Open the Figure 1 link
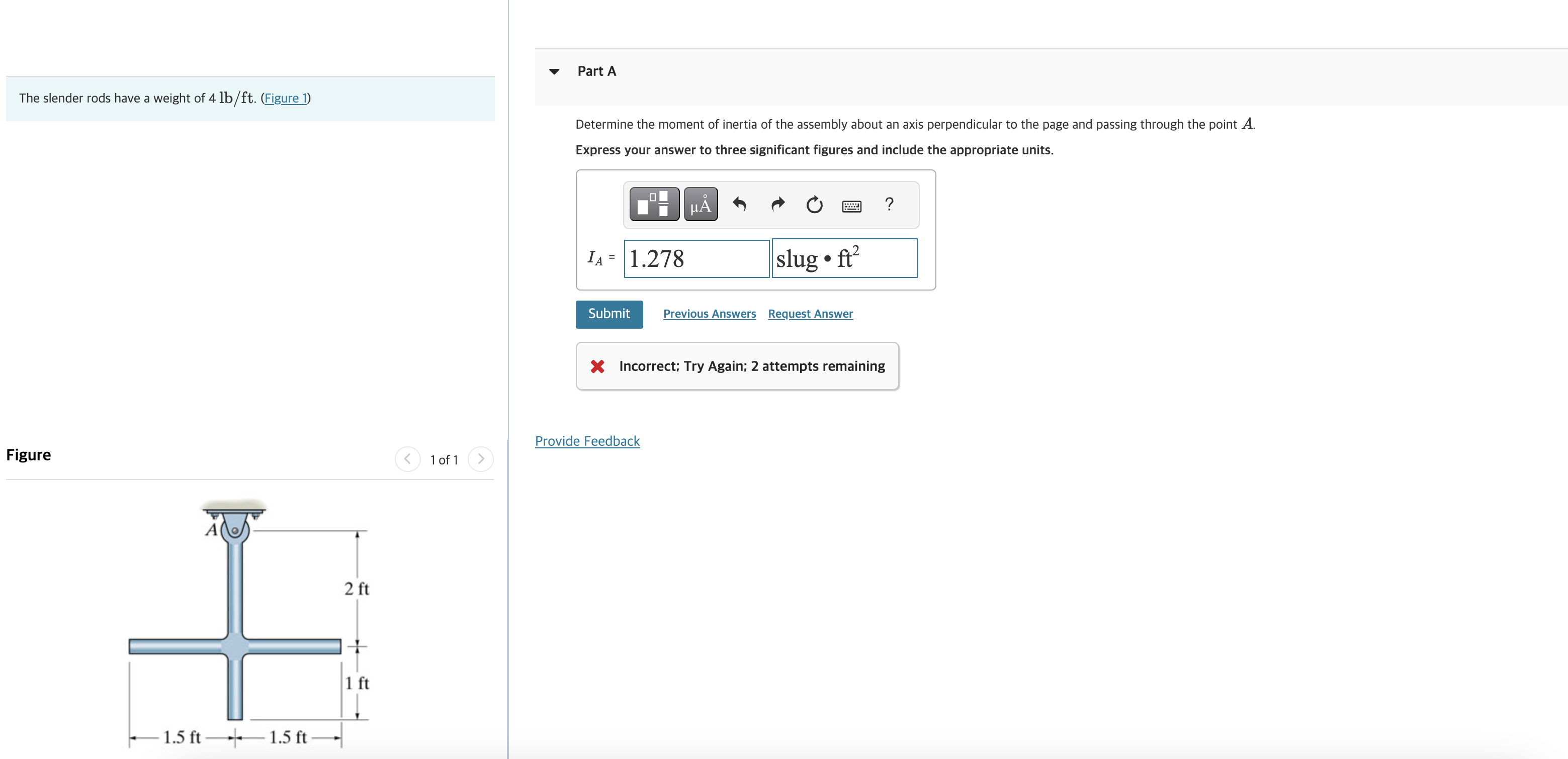This screenshot has width=1568, height=759. point(285,98)
